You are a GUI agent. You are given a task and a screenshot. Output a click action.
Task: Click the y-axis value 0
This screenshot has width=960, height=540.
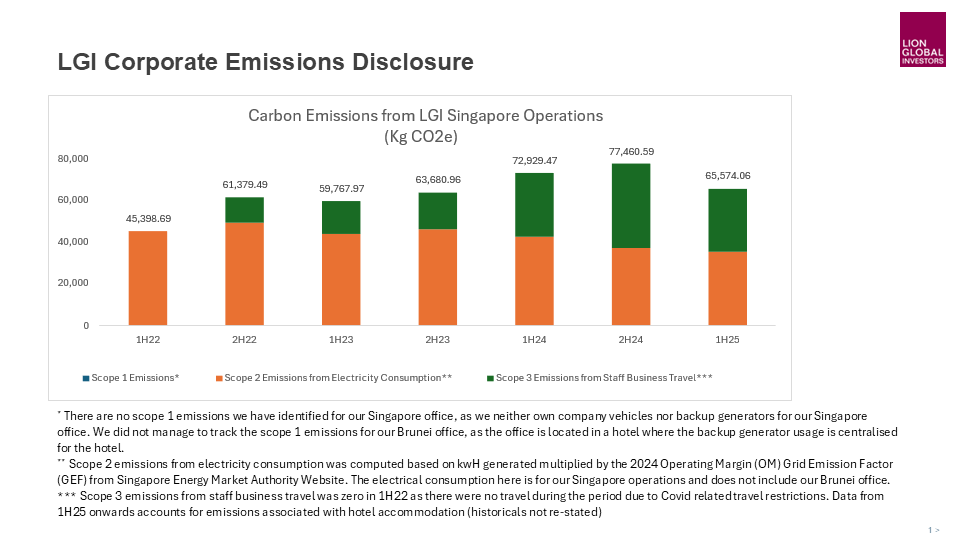[x=86, y=326]
